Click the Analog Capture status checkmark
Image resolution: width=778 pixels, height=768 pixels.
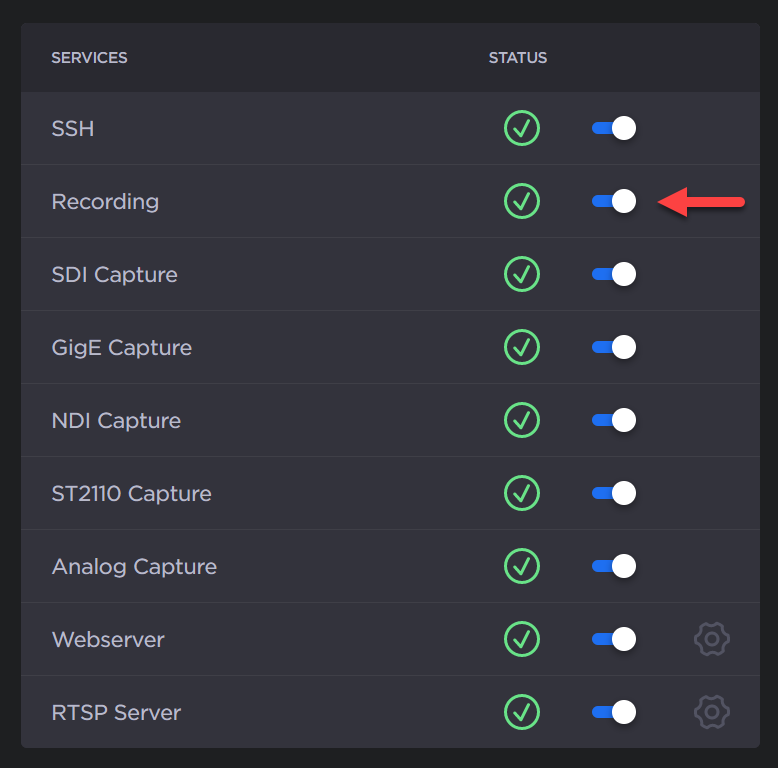(521, 566)
